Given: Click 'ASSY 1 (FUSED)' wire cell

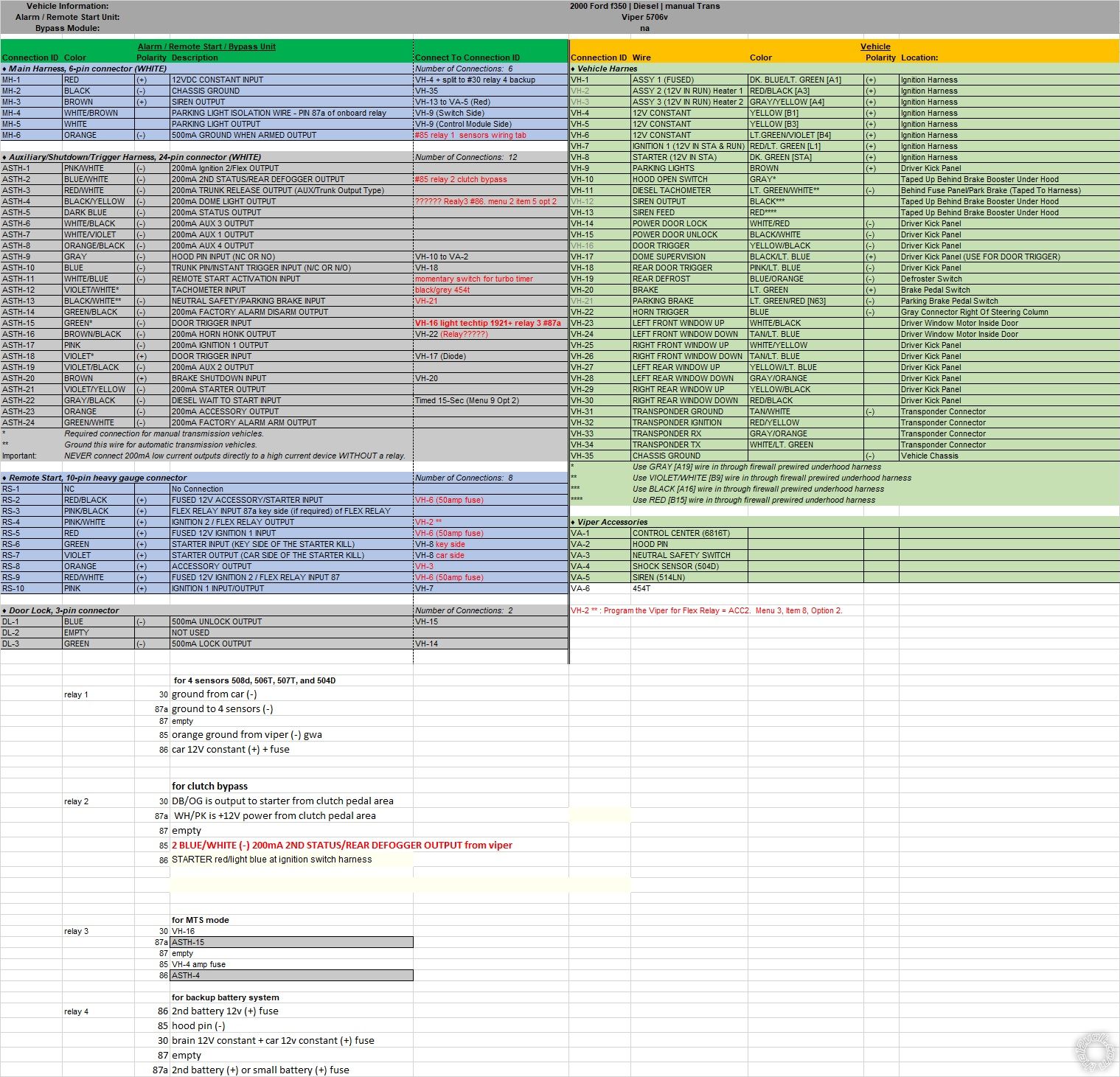Looking at the screenshot, I should tap(689, 80).
